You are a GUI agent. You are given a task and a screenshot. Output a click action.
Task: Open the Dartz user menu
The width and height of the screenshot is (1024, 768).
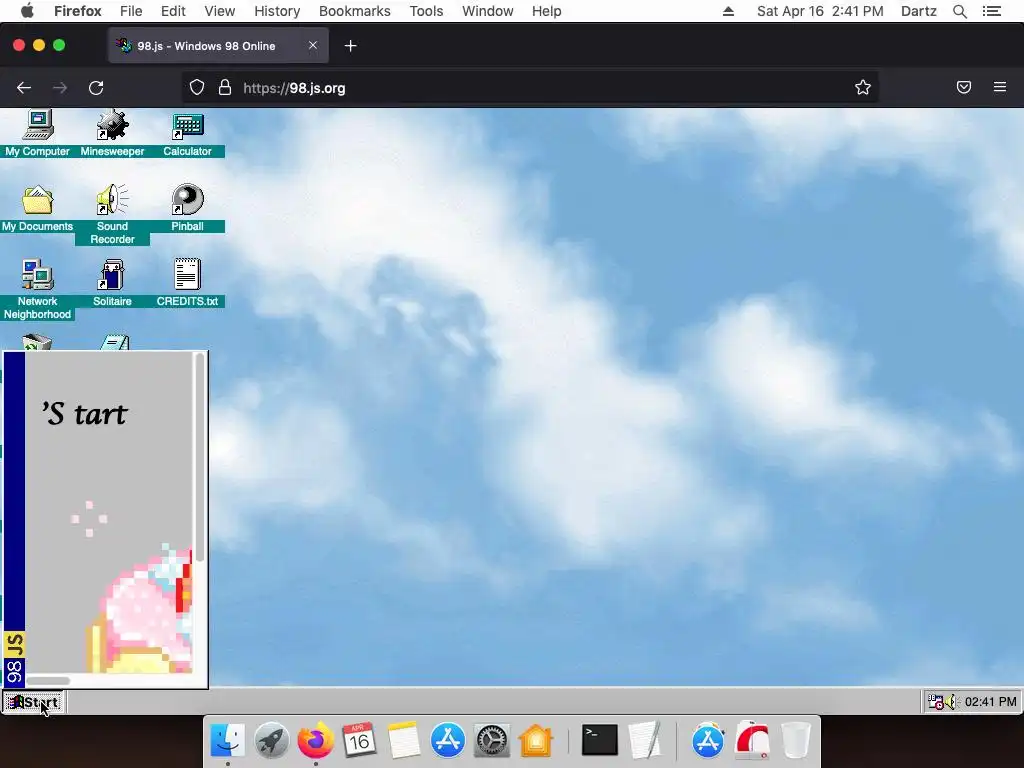click(919, 11)
